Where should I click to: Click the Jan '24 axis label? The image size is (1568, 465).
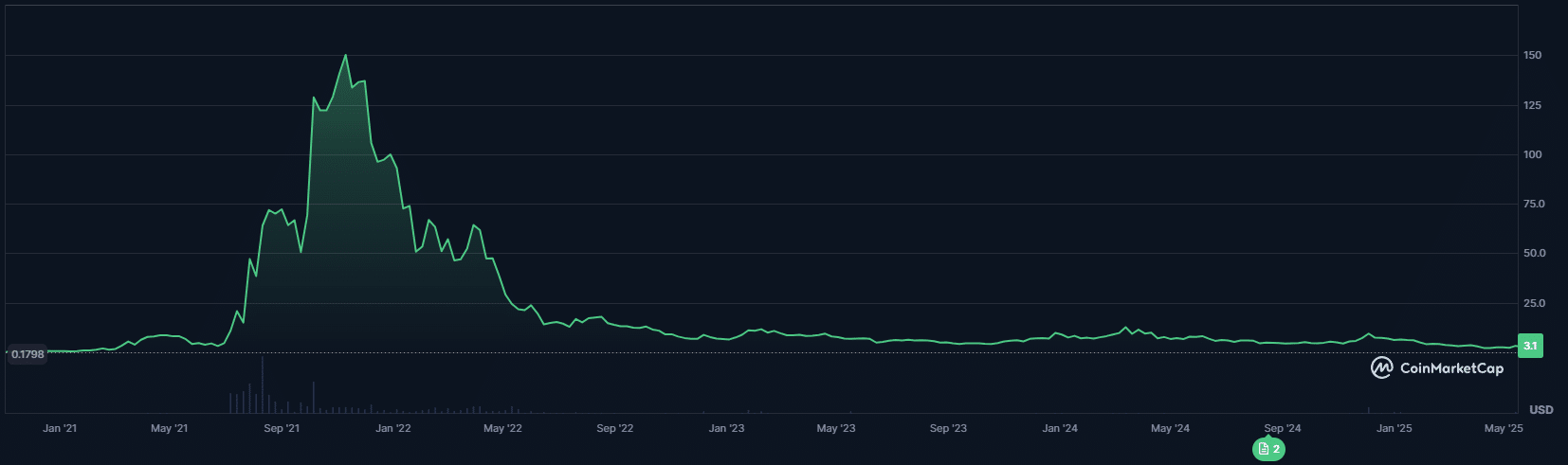pyautogui.click(x=1060, y=428)
